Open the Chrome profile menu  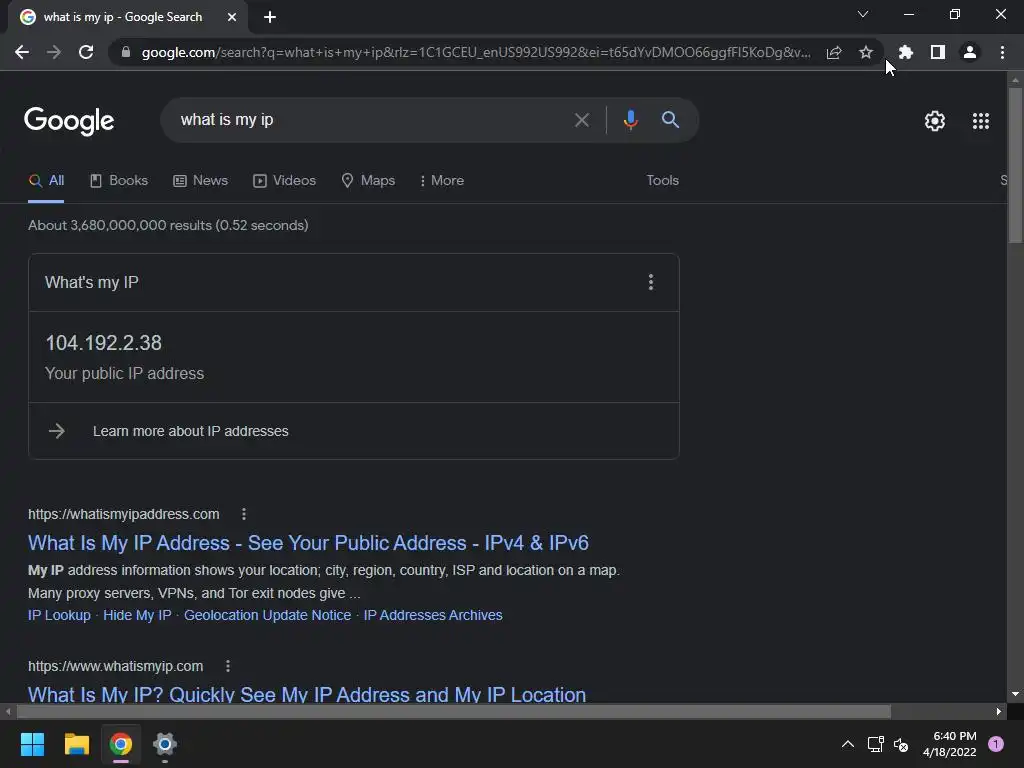[970, 52]
